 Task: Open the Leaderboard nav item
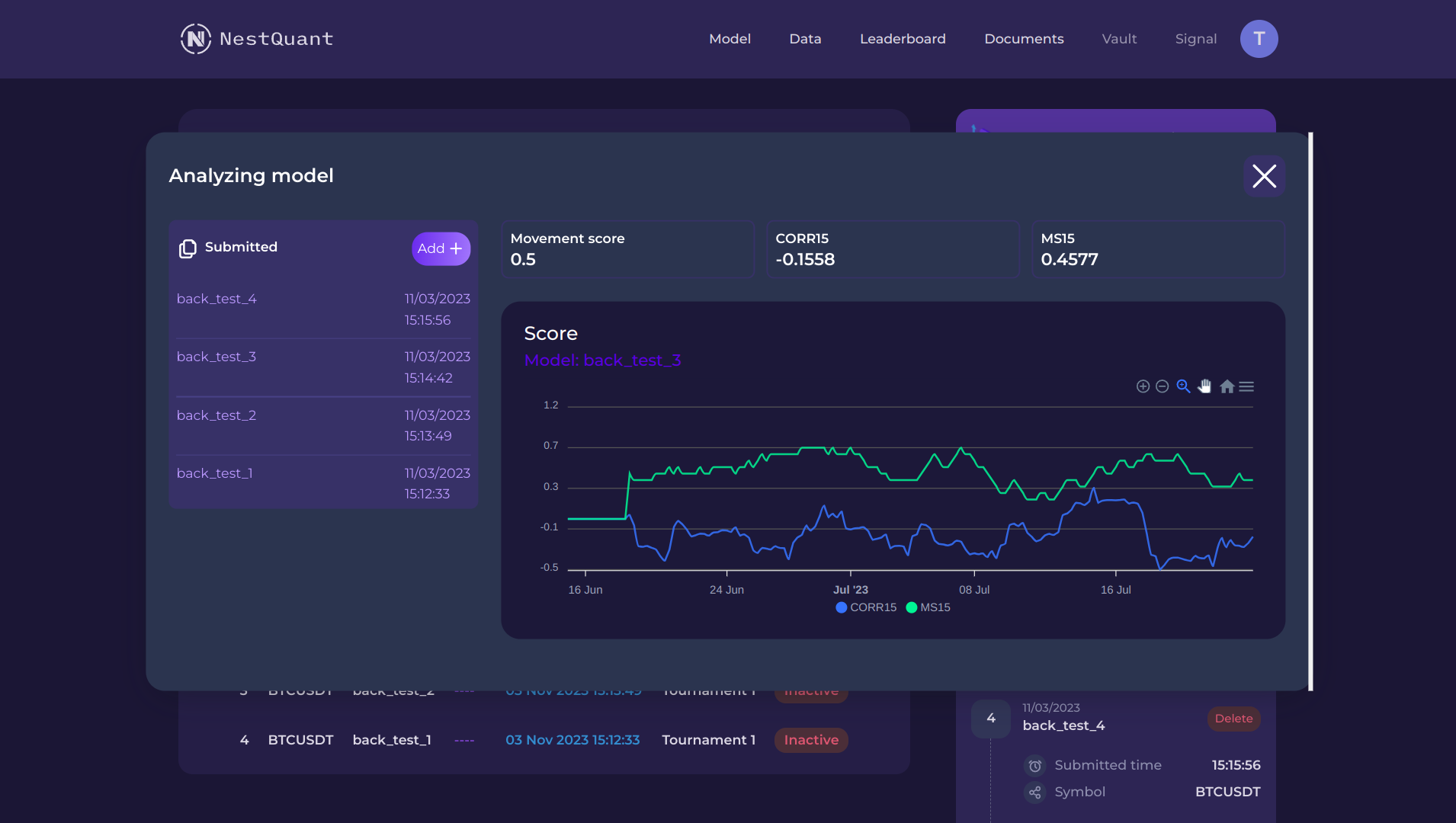(x=903, y=39)
